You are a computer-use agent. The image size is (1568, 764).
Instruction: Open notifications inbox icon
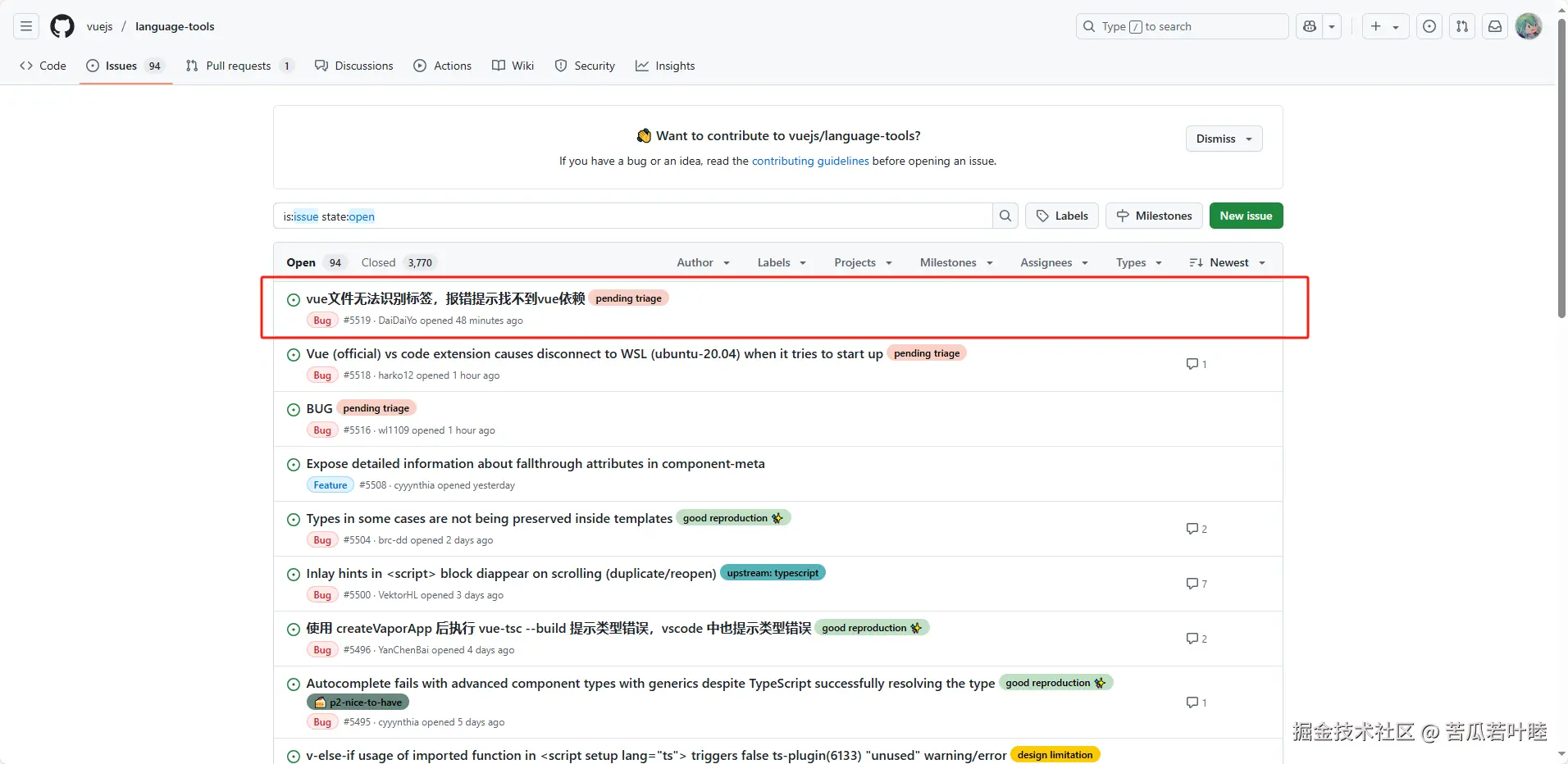1495,26
